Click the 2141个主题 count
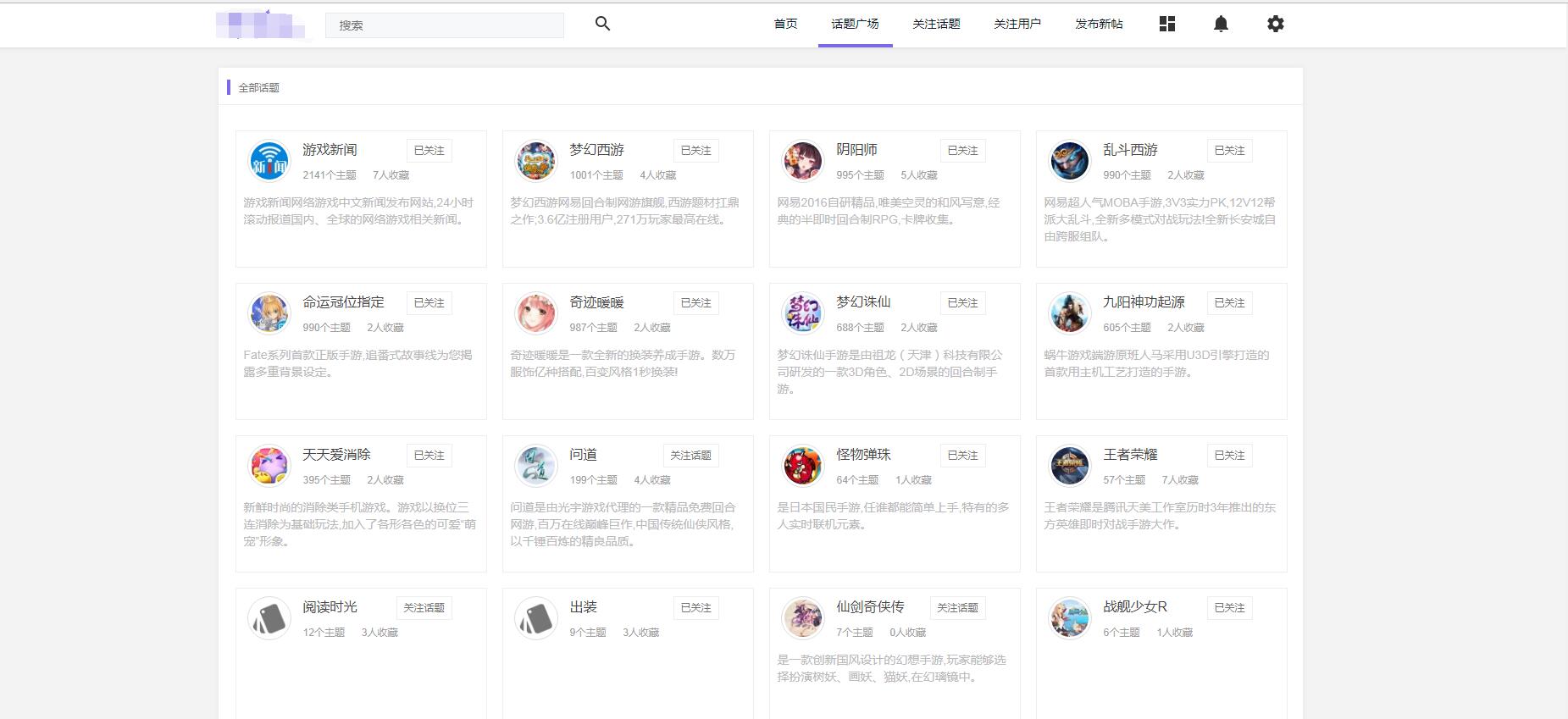 (330, 175)
